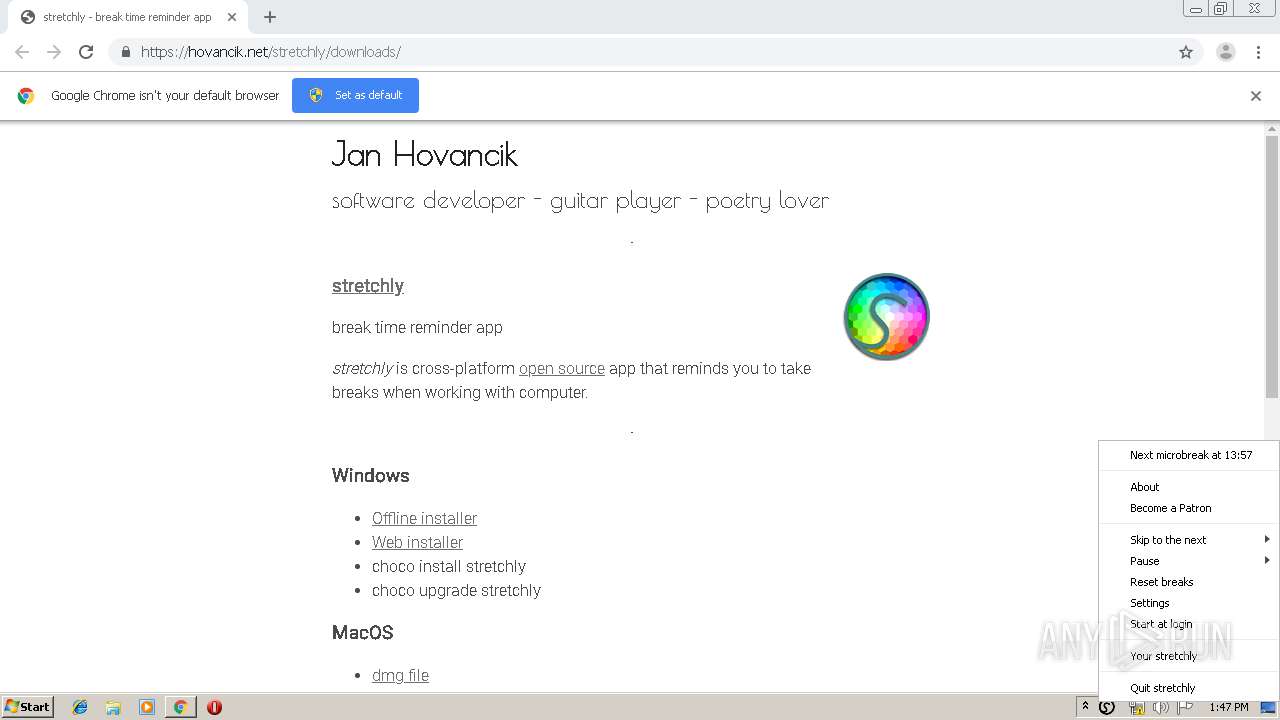
Task: Show hidden tray icons arrow
Action: [x=1085, y=707]
